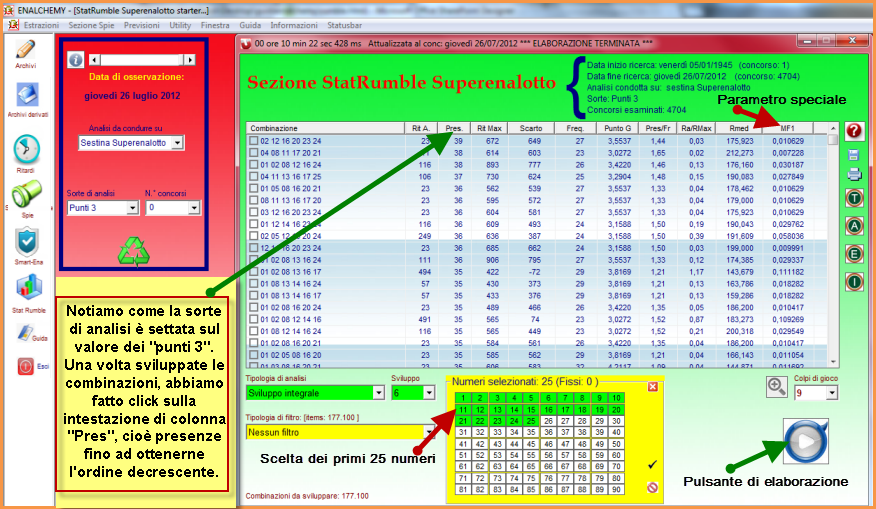Click the table vertical scrollbar down arrow
This screenshot has width=876, height=509.
[832, 362]
